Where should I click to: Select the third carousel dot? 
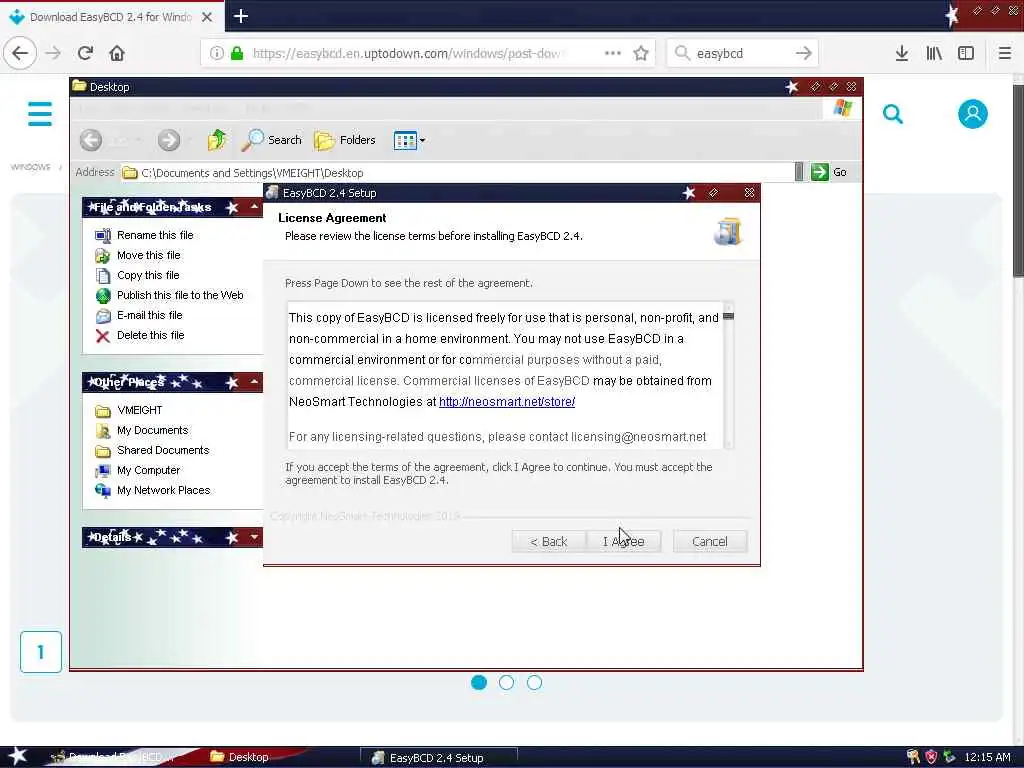click(x=534, y=682)
